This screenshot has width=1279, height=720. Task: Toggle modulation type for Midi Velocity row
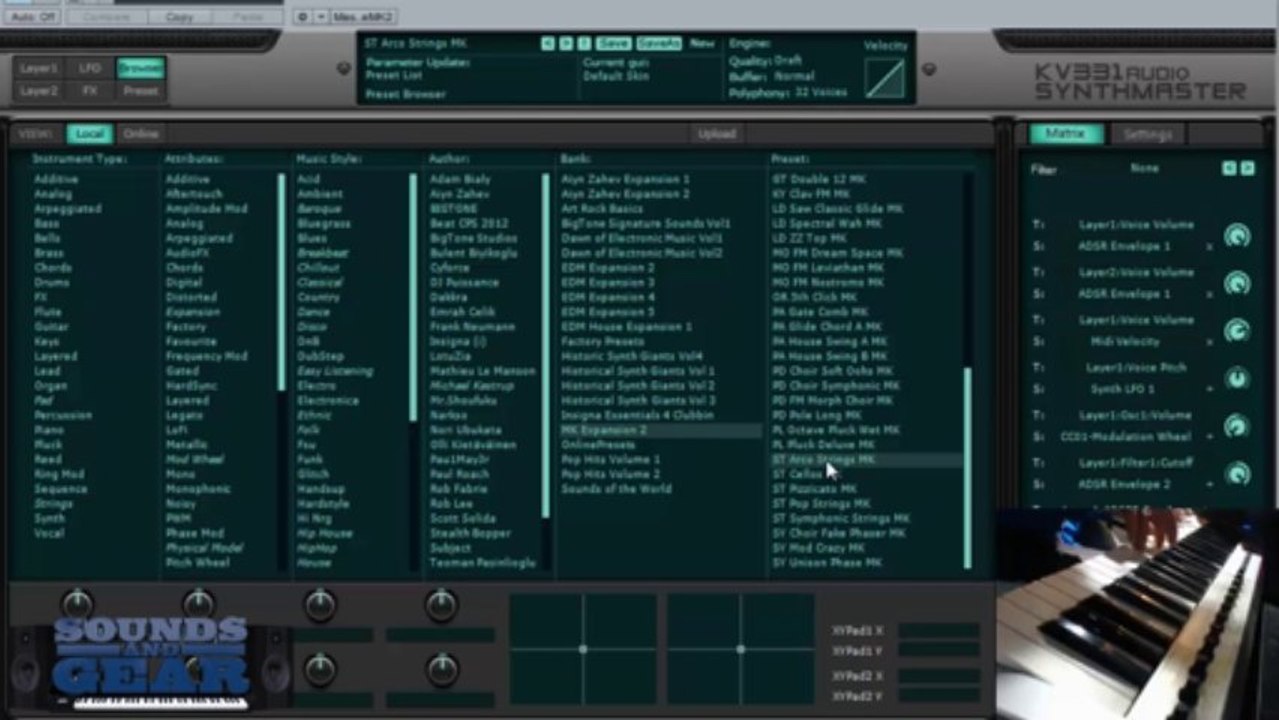(x=1209, y=342)
